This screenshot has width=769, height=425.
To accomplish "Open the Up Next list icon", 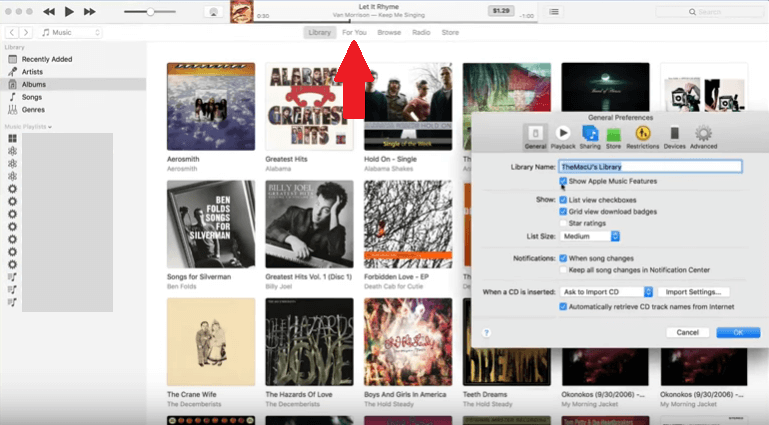I will pos(554,12).
